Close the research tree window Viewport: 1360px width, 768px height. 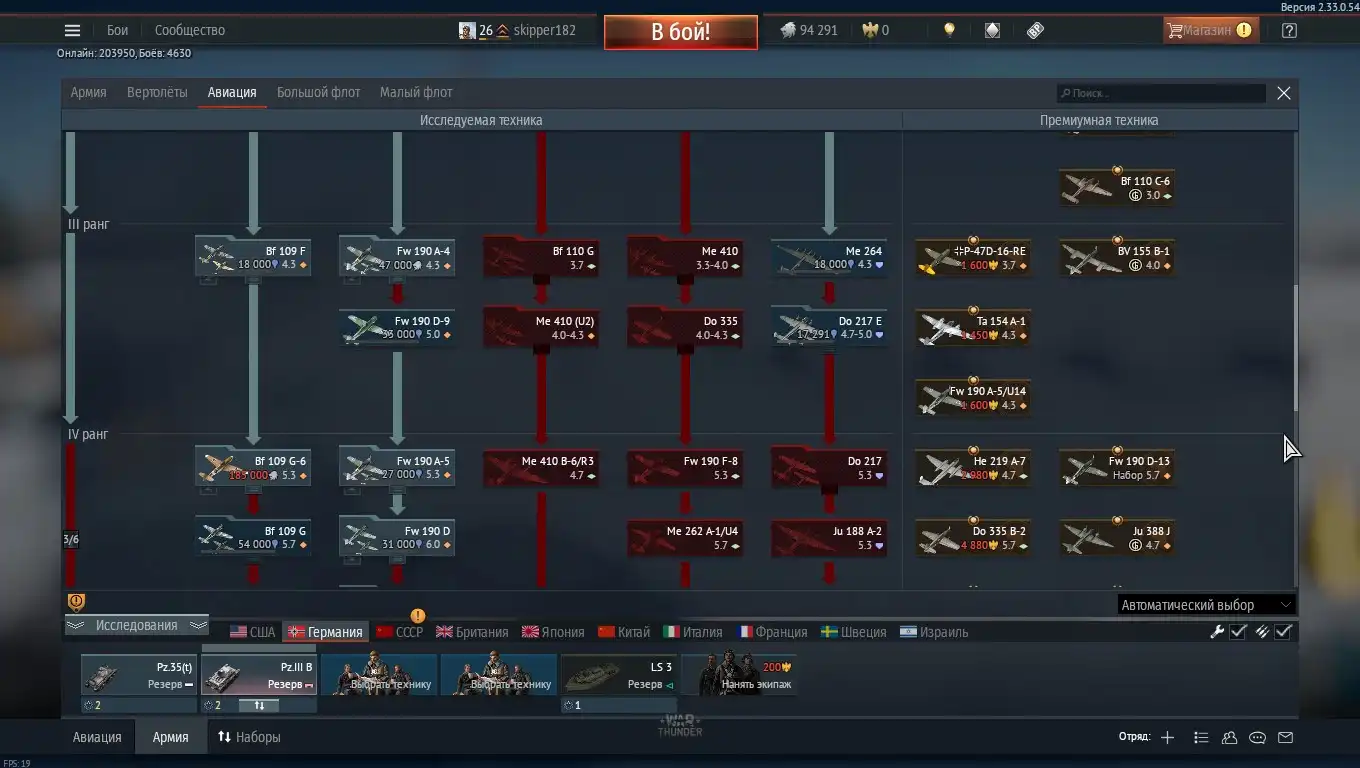click(1284, 93)
